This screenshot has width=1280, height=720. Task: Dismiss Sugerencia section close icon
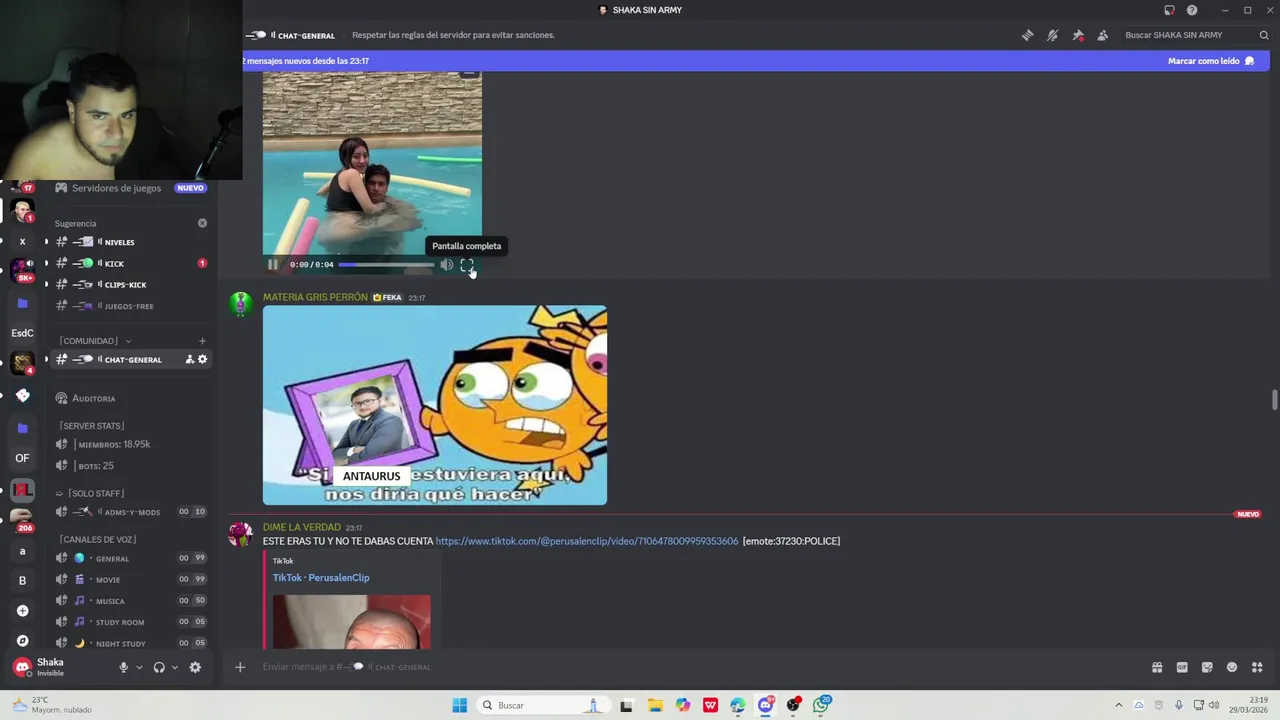pyautogui.click(x=202, y=223)
